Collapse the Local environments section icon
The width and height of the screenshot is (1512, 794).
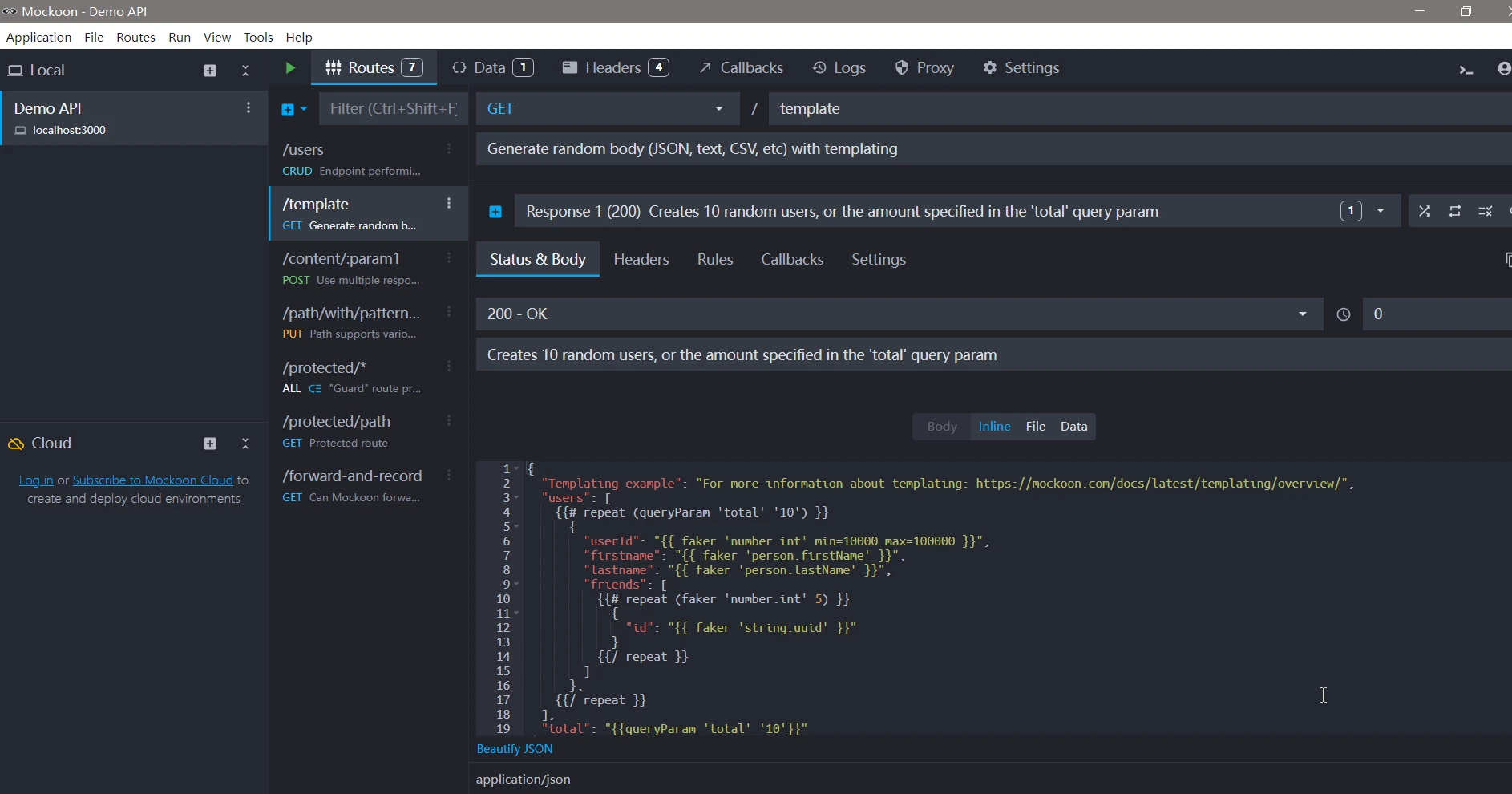coord(245,71)
